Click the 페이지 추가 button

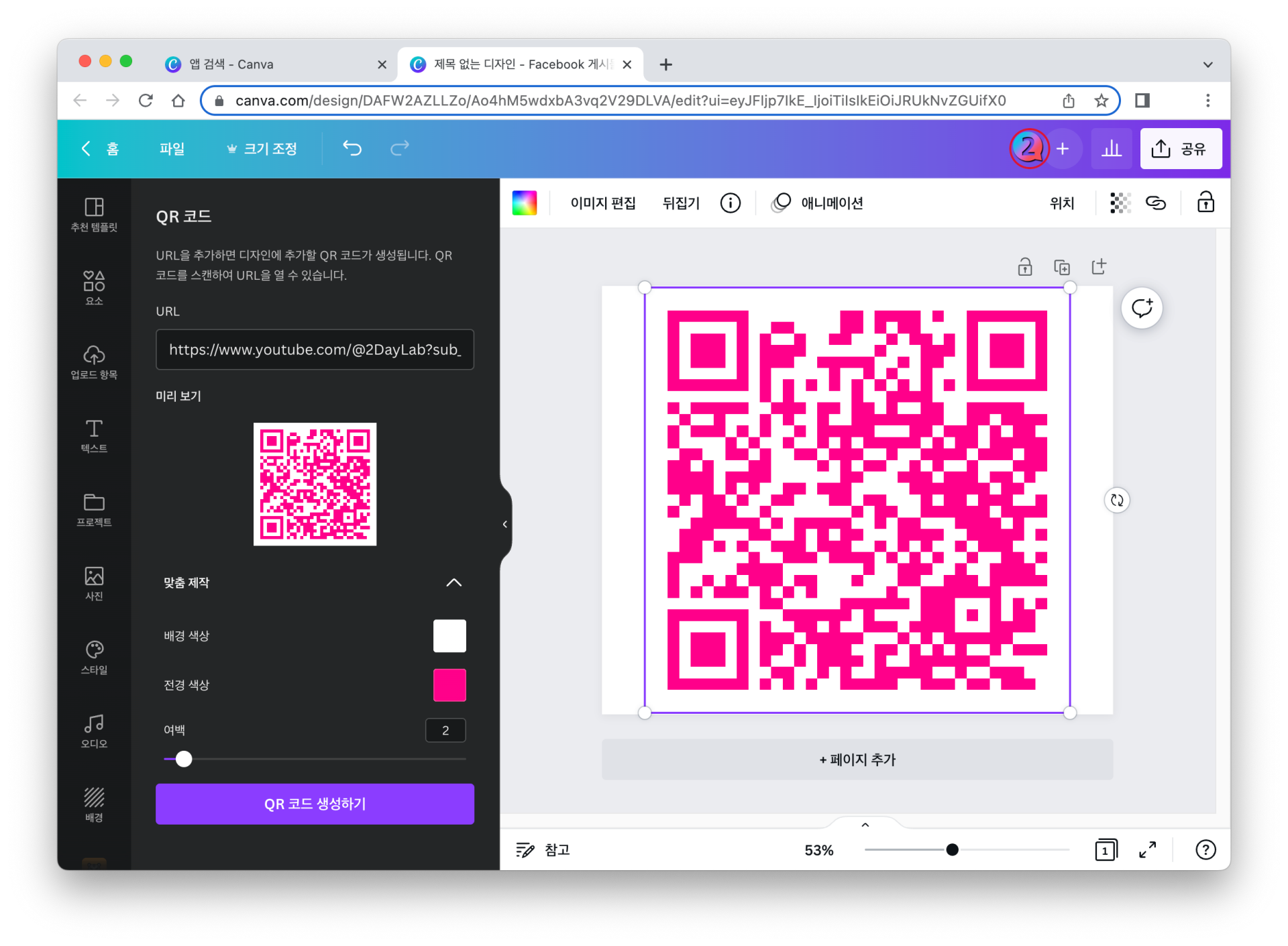coord(857,759)
